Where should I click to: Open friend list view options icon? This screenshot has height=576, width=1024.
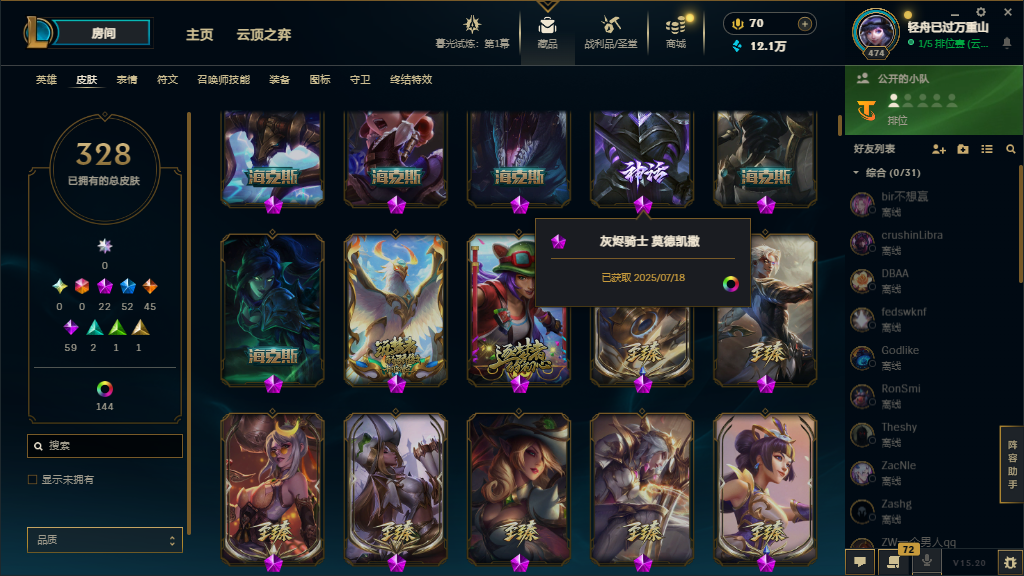click(987, 149)
